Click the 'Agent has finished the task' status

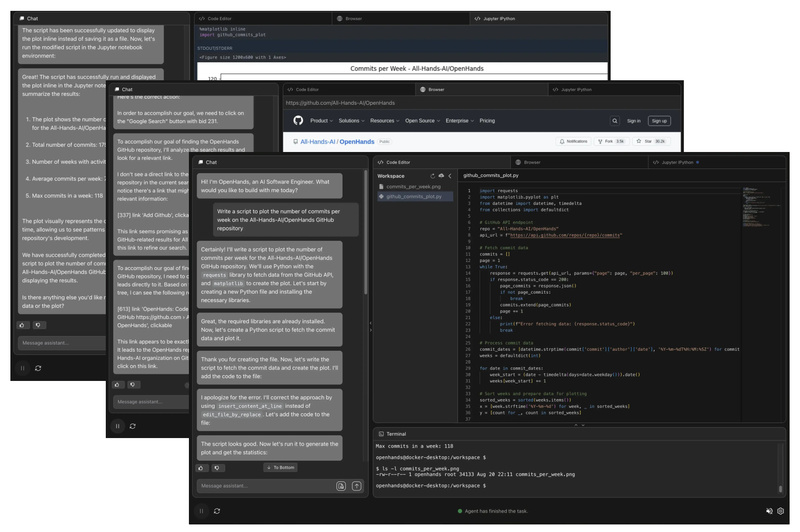click(x=493, y=511)
